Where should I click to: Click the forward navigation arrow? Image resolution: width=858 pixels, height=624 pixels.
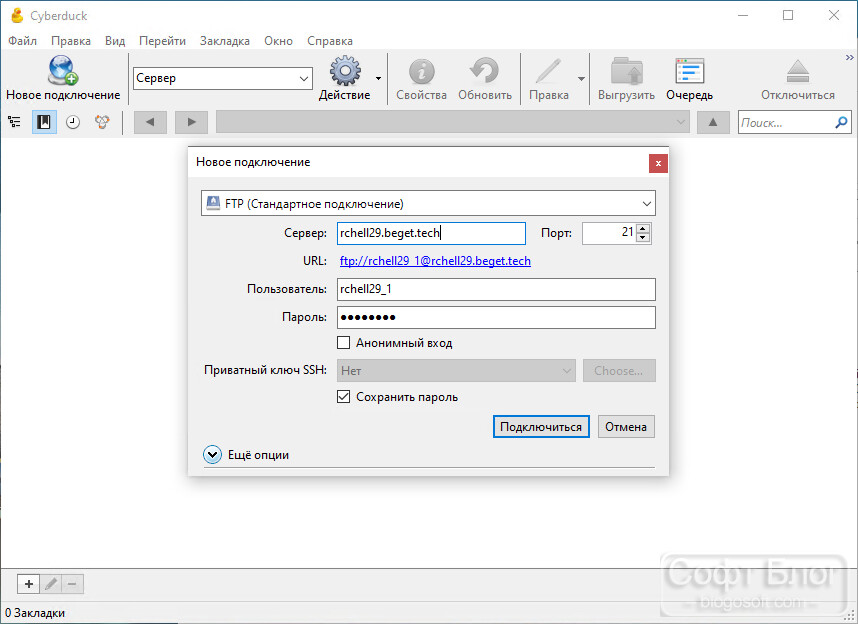pyautogui.click(x=192, y=122)
